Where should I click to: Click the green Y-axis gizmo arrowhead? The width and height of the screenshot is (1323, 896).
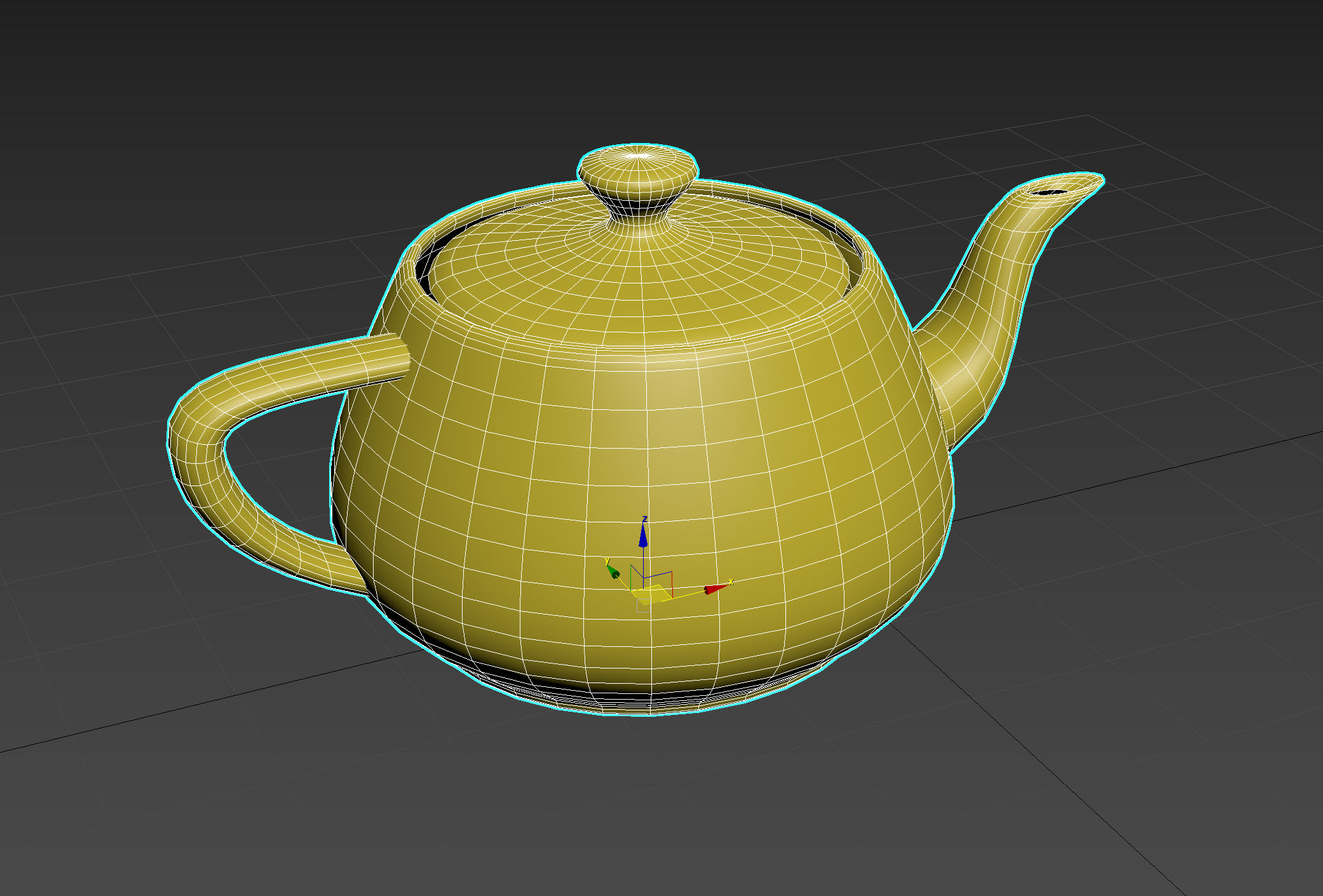coord(613,573)
